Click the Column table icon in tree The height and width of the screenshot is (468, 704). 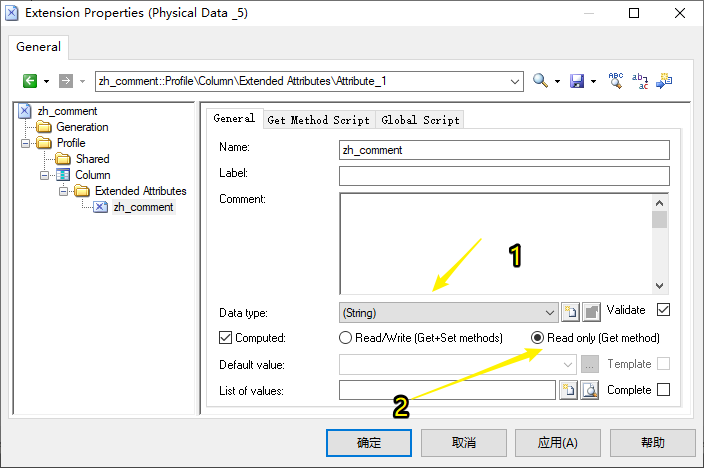63,175
